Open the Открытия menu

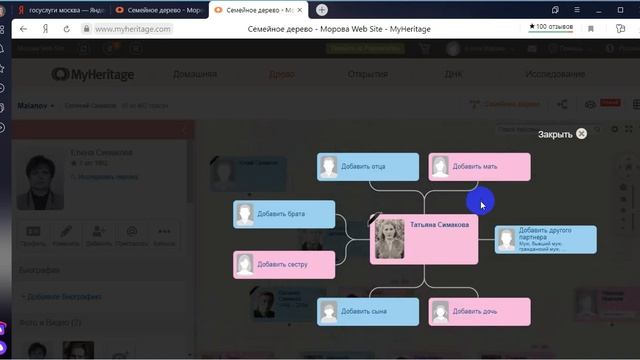pyautogui.click(x=368, y=74)
